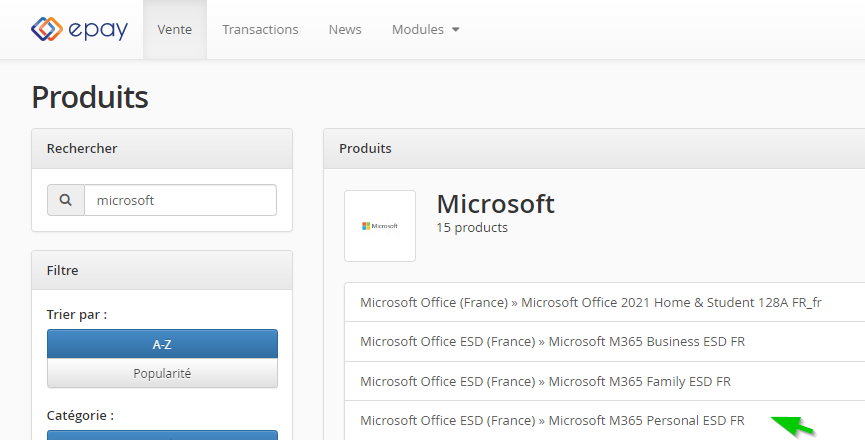Select Microsoft M365 Business ESD FR
This screenshot has width=865, height=440.
605,342
